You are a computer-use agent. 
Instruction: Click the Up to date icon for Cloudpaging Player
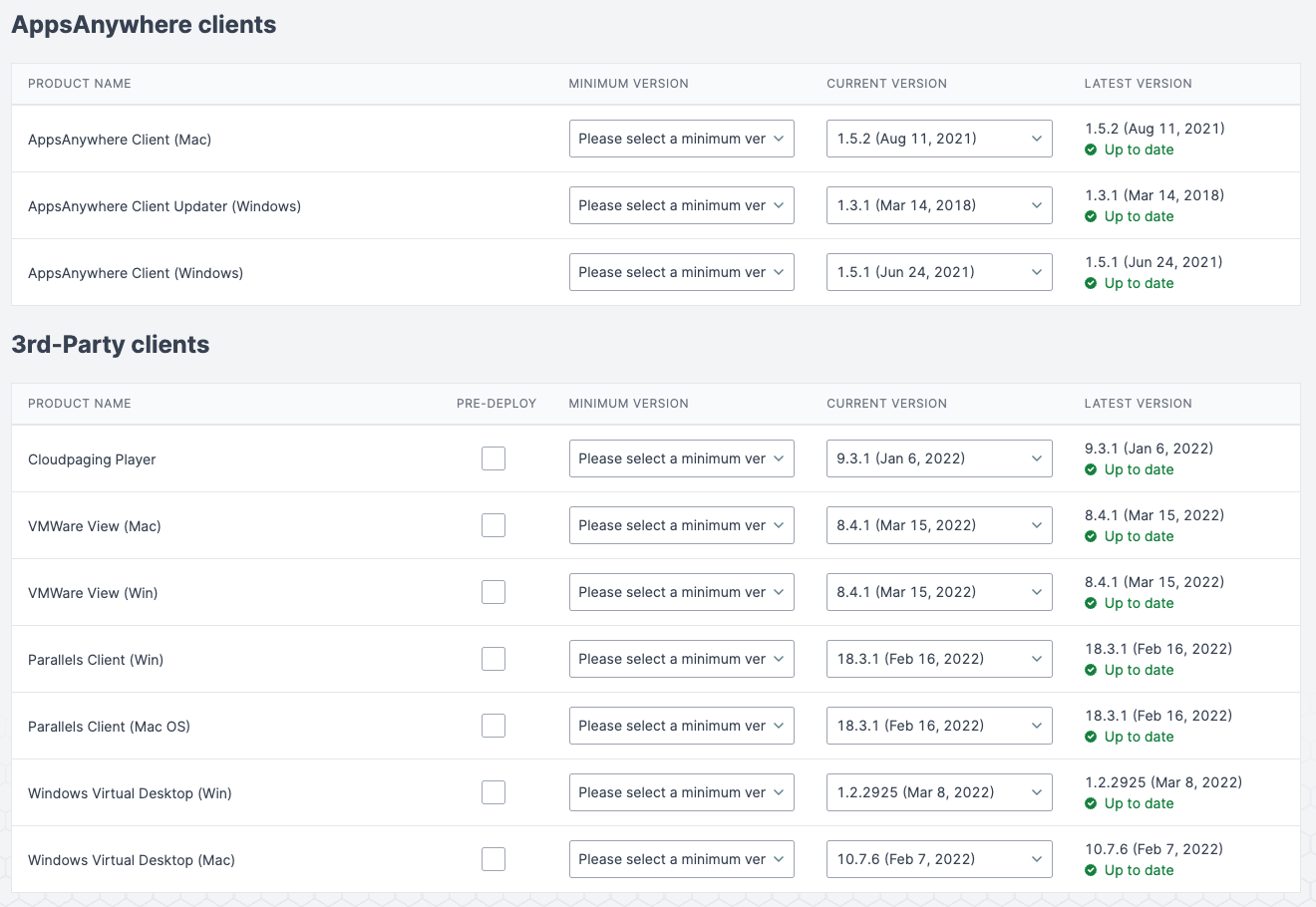tap(1091, 470)
